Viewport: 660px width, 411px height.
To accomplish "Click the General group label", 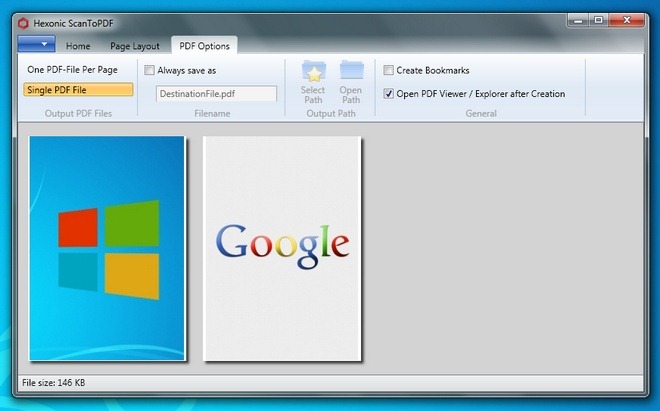I will (481, 113).
